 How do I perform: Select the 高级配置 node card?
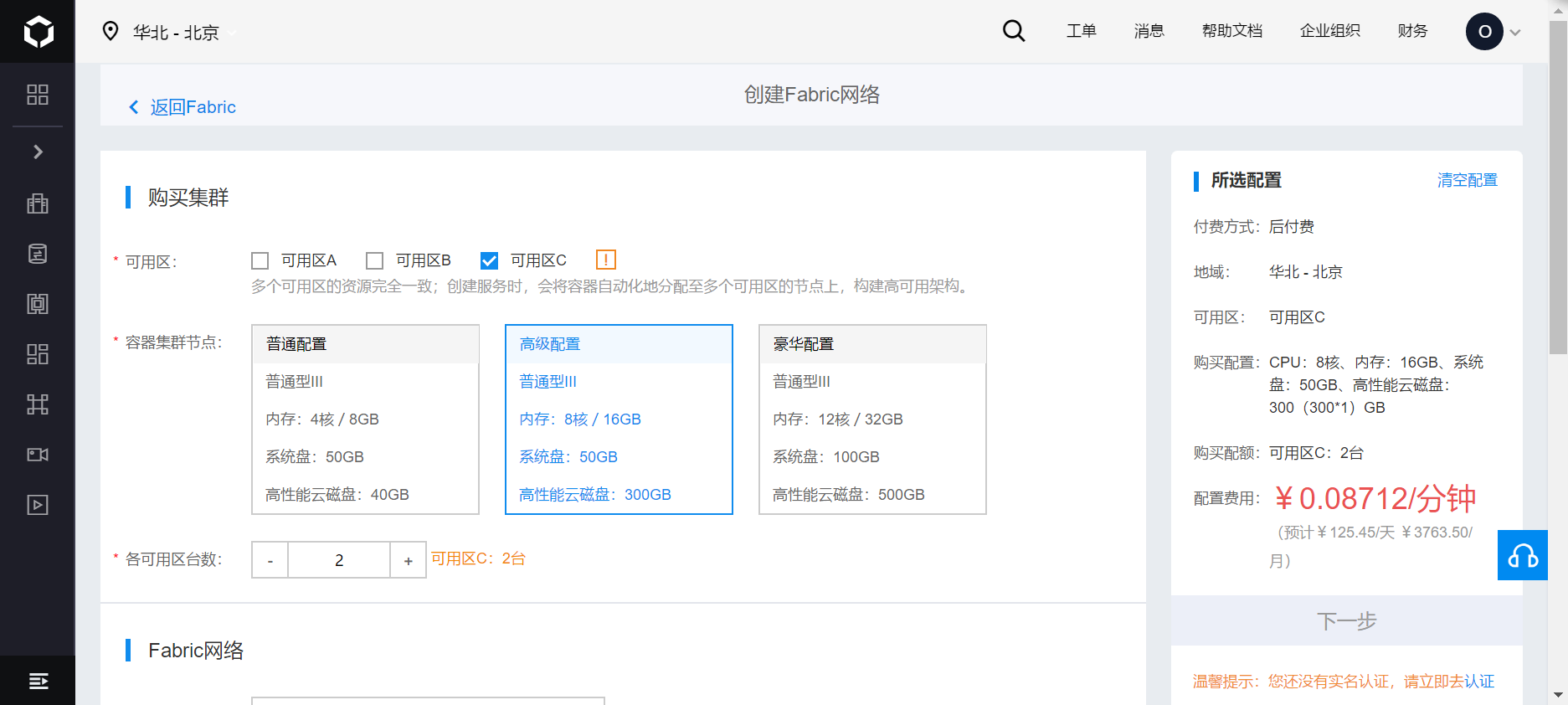click(619, 419)
